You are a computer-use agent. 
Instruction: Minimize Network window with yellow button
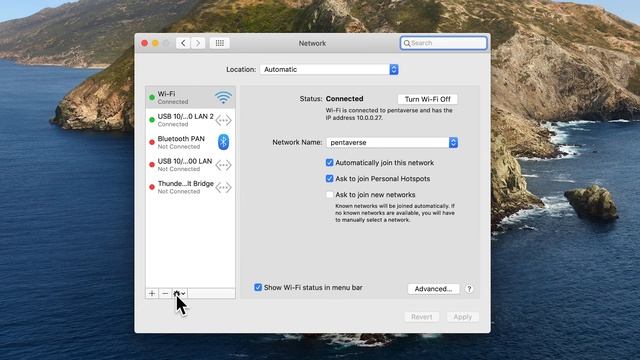coord(156,43)
